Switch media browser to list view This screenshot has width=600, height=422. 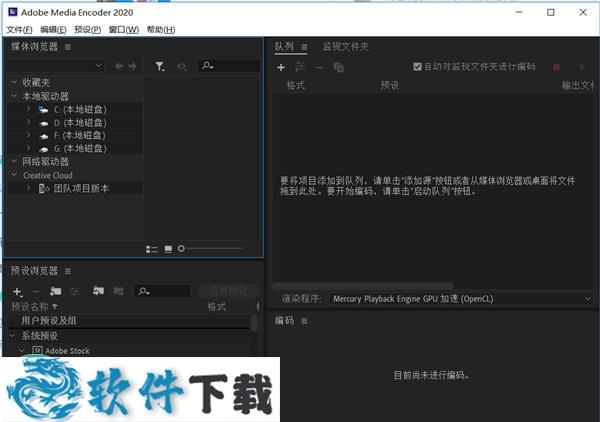152,248
